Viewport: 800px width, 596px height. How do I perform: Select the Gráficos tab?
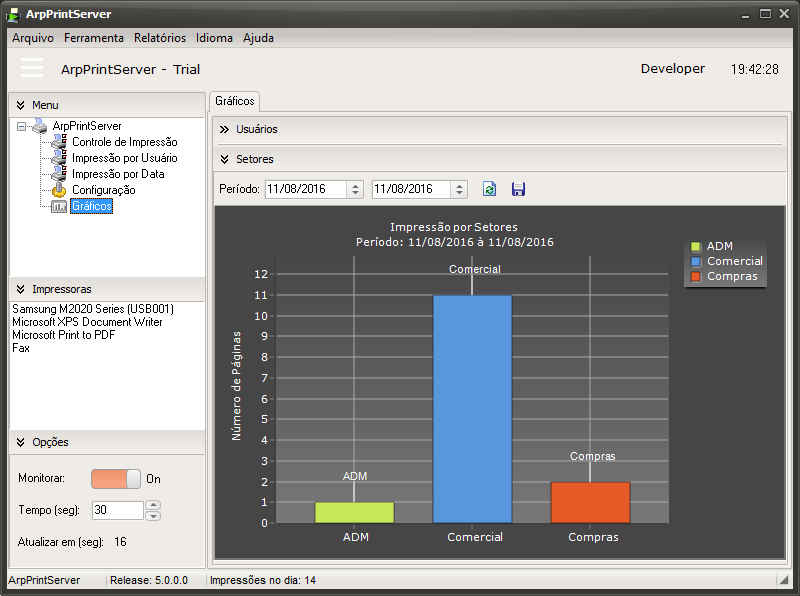[x=235, y=101]
